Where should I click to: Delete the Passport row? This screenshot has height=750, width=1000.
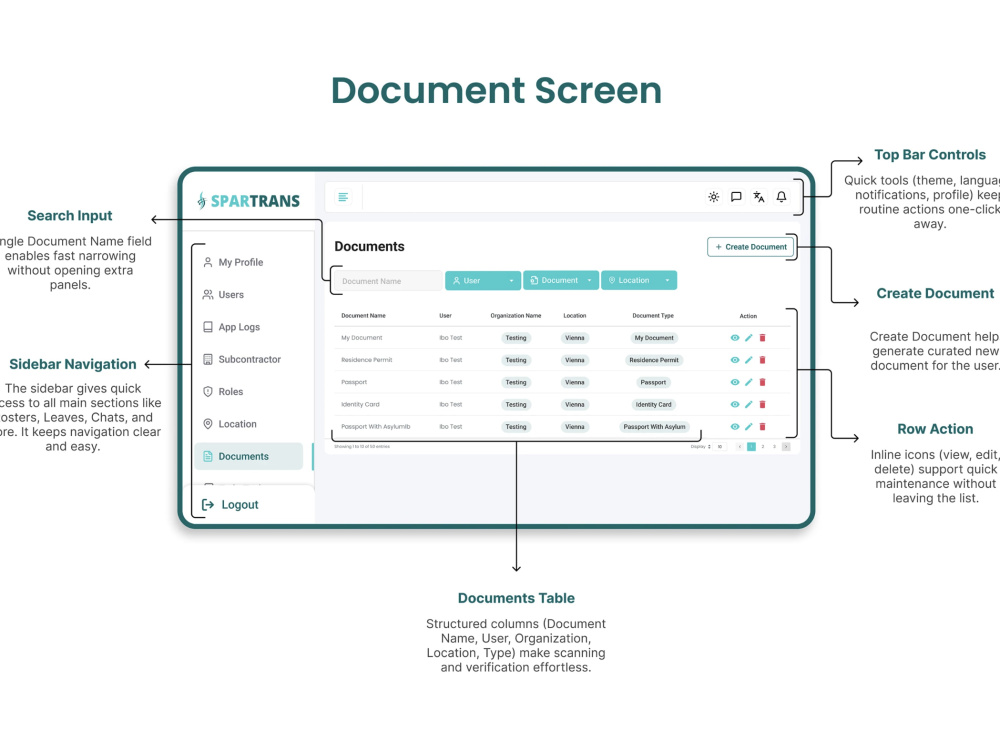click(762, 382)
